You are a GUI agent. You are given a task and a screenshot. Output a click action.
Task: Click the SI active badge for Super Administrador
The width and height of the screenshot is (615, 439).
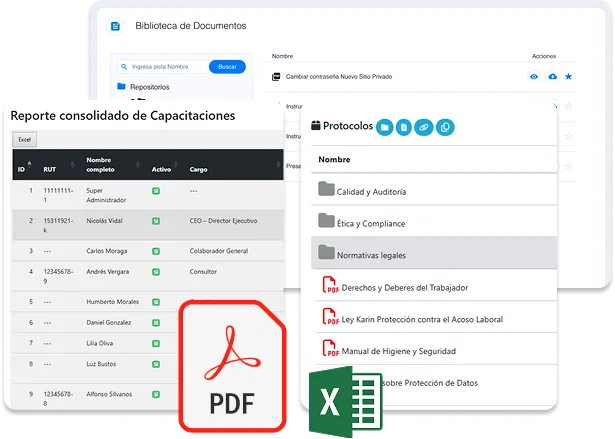pos(156,191)
